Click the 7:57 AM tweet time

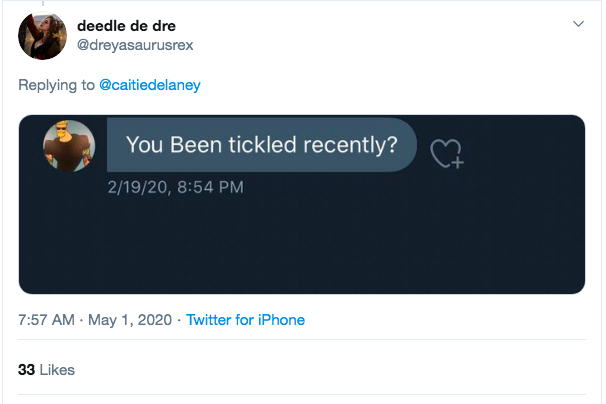(x=46, y=320)
